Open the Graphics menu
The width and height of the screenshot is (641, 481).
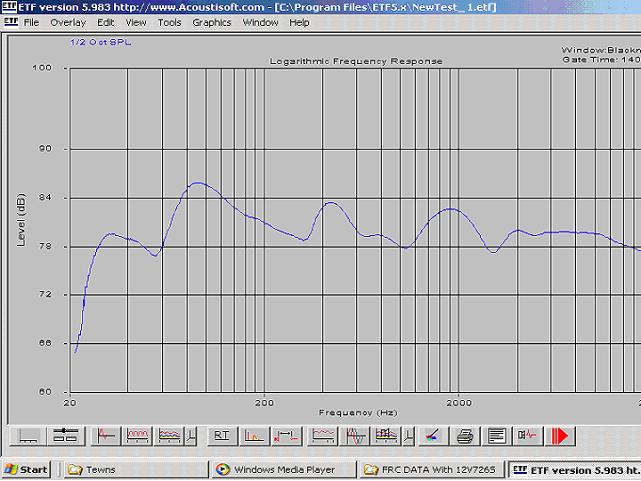pos(211,22)
